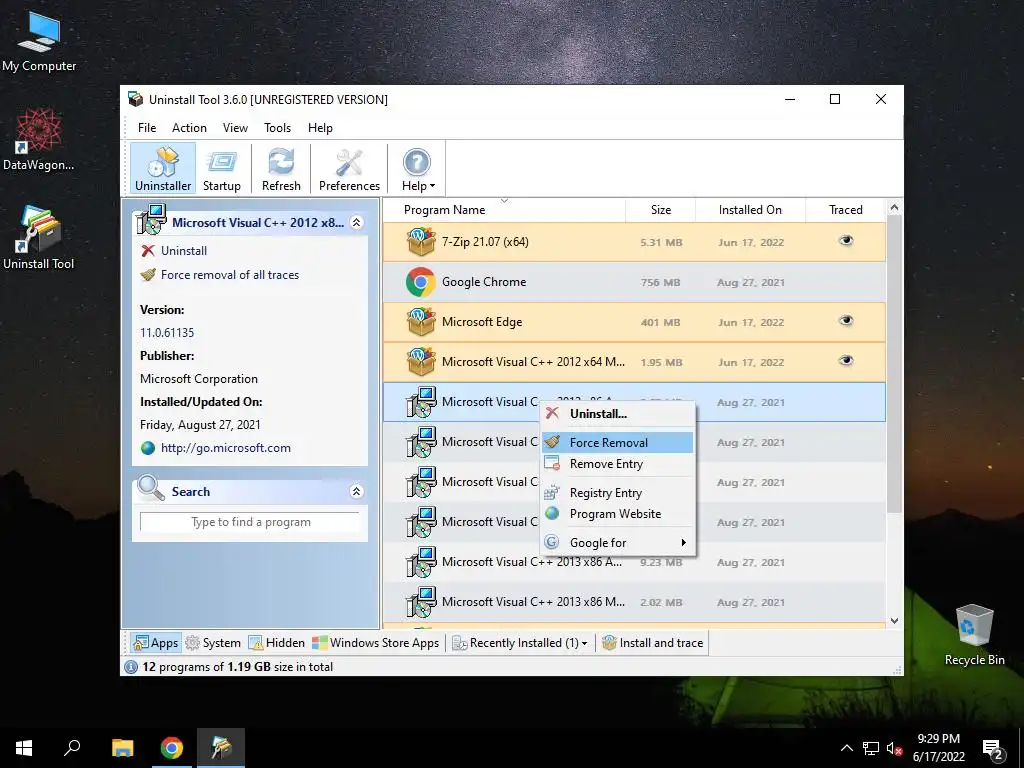Collapse the Microsoft Visual C++ details panel
Image resolution: width=1024 pixels, height=768 pixels.
click(x=357, y=223)
